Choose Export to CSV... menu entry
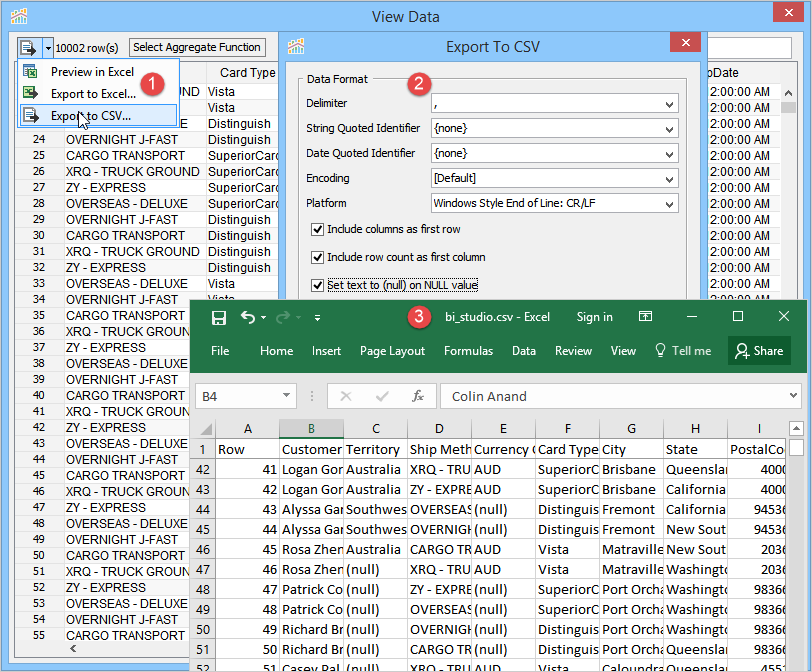This screenshot has width=812, height=672. 98,116
